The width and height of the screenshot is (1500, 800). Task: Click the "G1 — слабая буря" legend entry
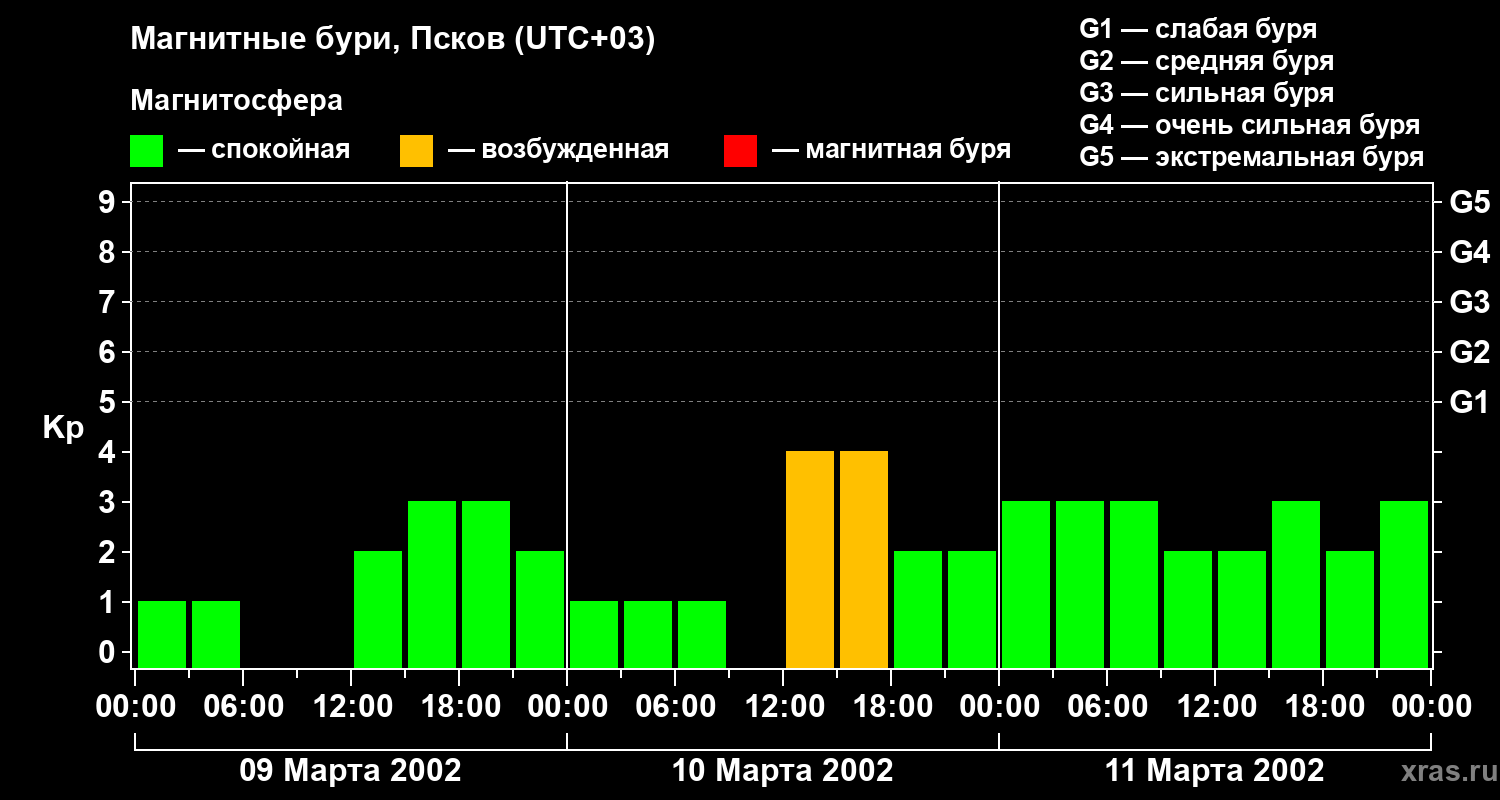[x=1198, y=29]
